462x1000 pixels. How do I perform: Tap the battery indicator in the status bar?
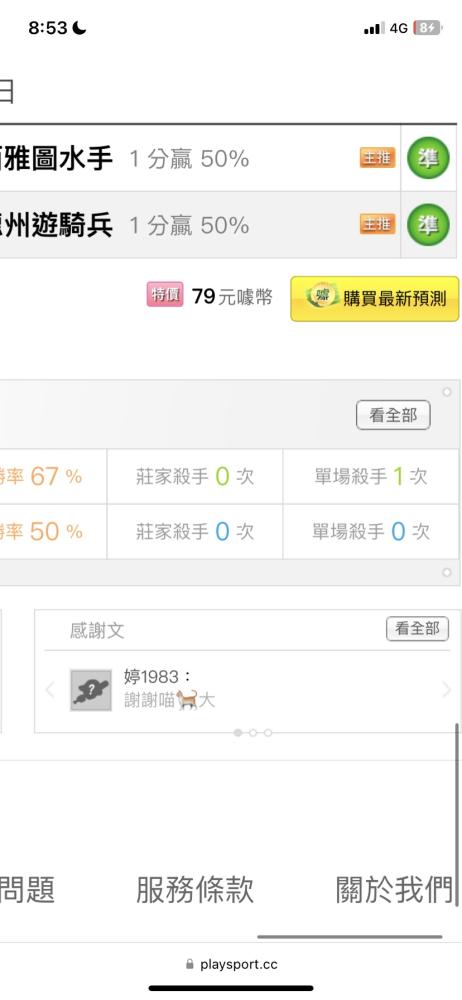pos(427,27)
